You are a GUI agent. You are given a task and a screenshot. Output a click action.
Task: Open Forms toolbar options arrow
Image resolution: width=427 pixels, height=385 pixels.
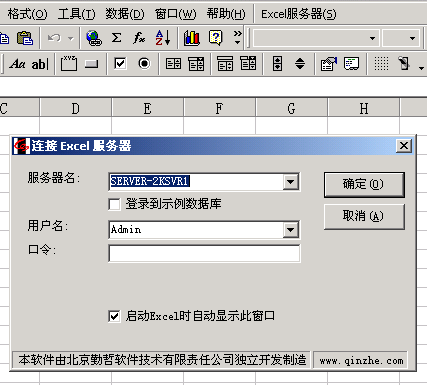click(x=422, y=68)
